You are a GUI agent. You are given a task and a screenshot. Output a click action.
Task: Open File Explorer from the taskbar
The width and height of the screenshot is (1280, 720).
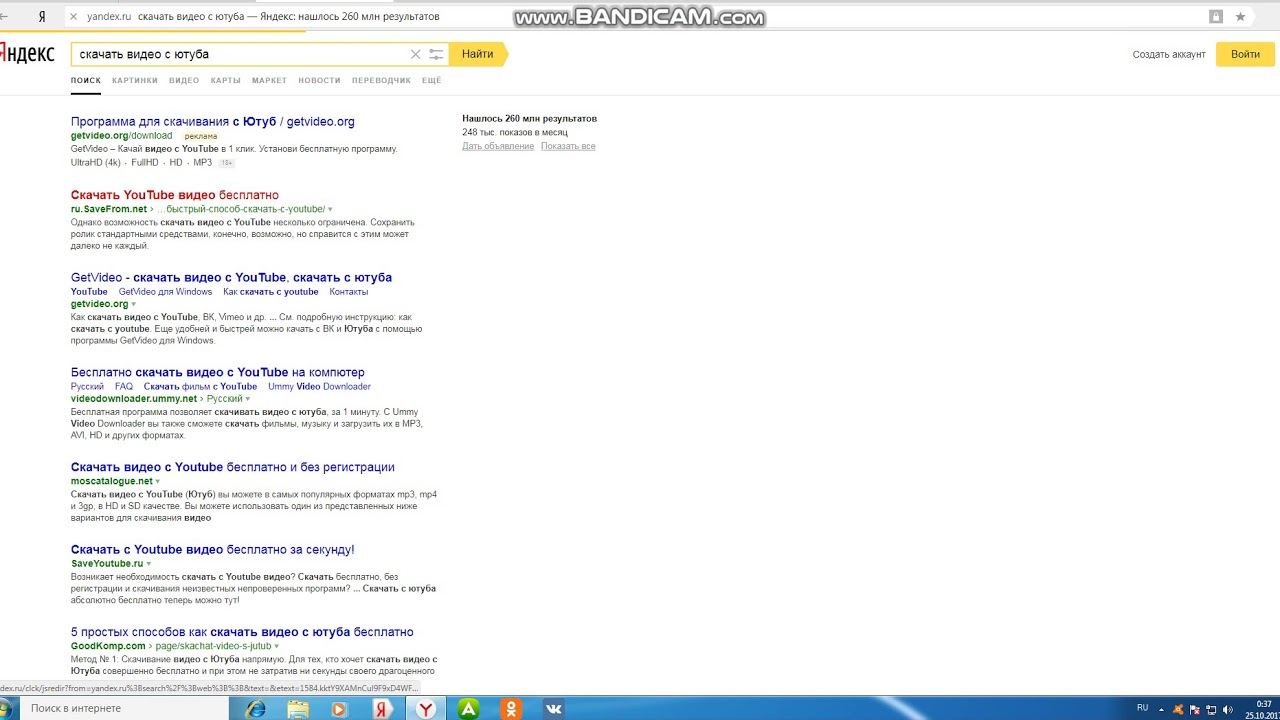[x=298, y=709]
